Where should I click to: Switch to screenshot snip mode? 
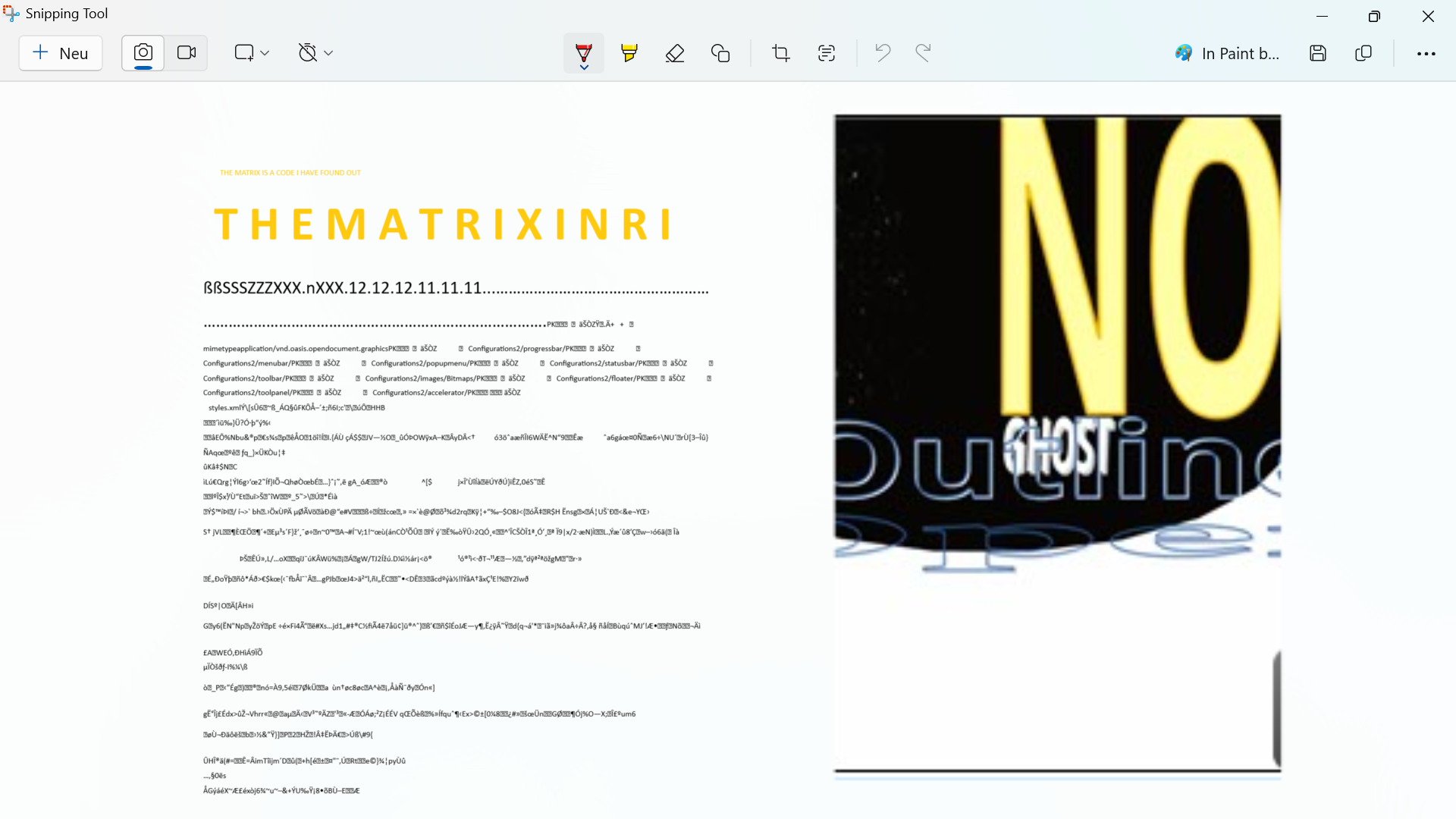coord(143,53)
